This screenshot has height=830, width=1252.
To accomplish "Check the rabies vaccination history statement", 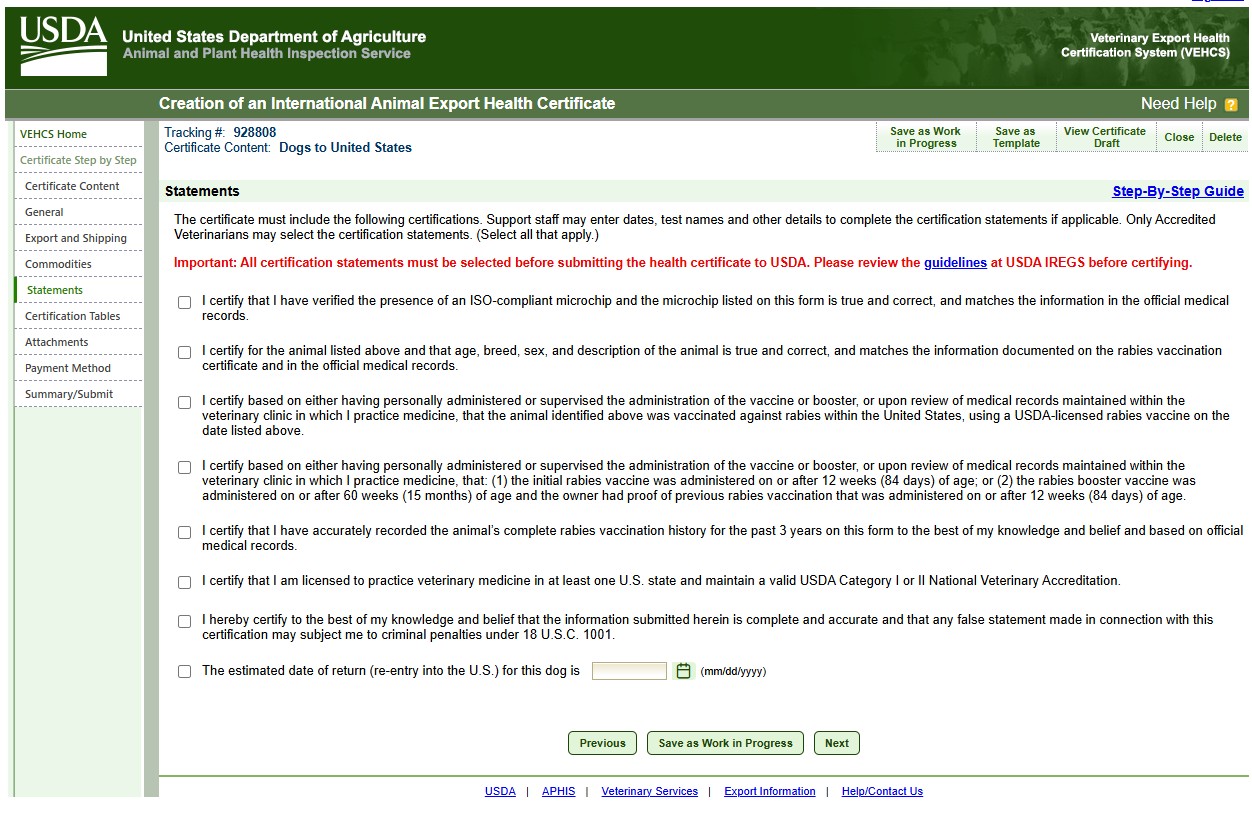I will tap(184, 531).
